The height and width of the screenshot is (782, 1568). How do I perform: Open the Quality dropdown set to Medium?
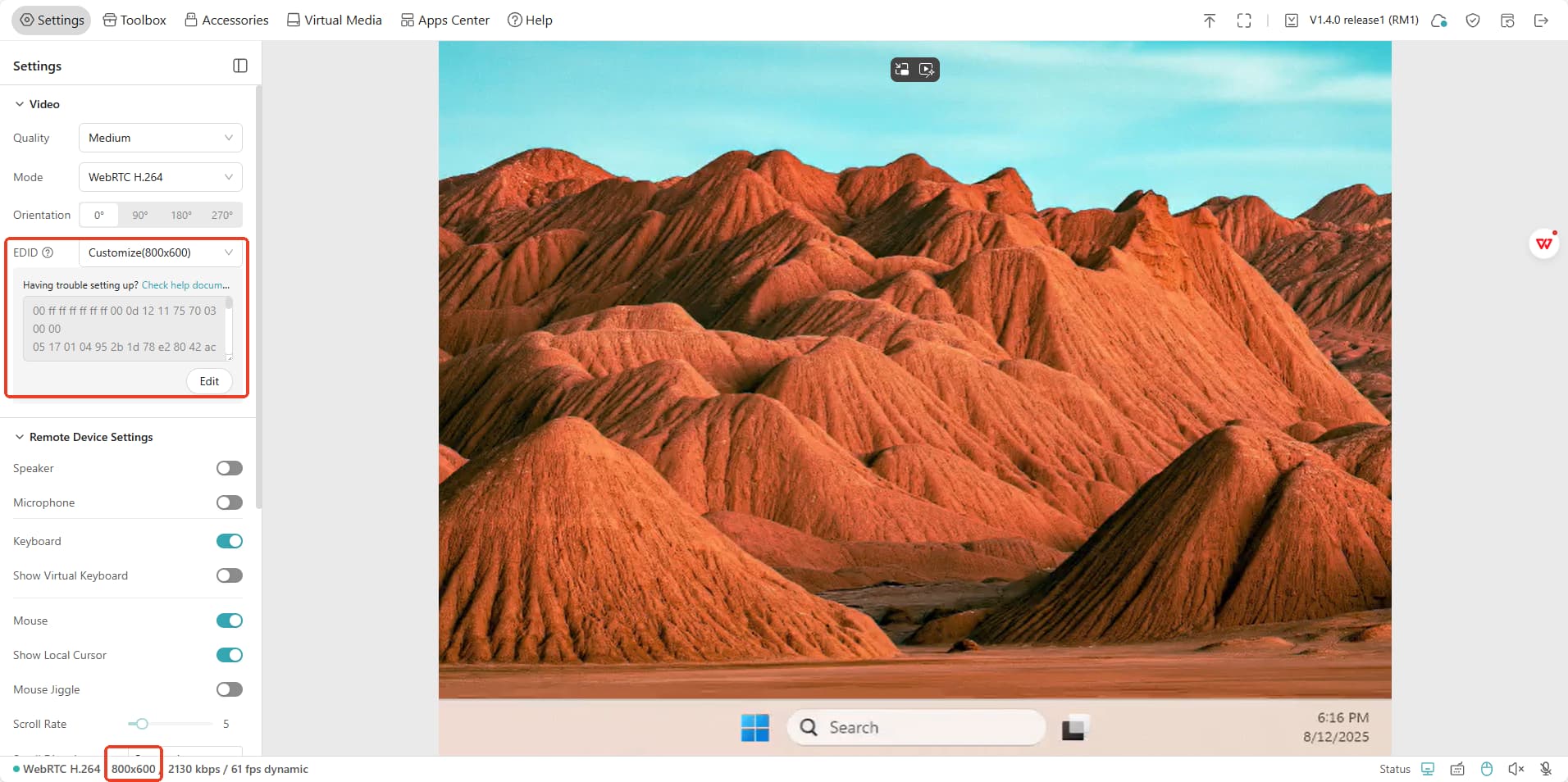tap(160, 138)
